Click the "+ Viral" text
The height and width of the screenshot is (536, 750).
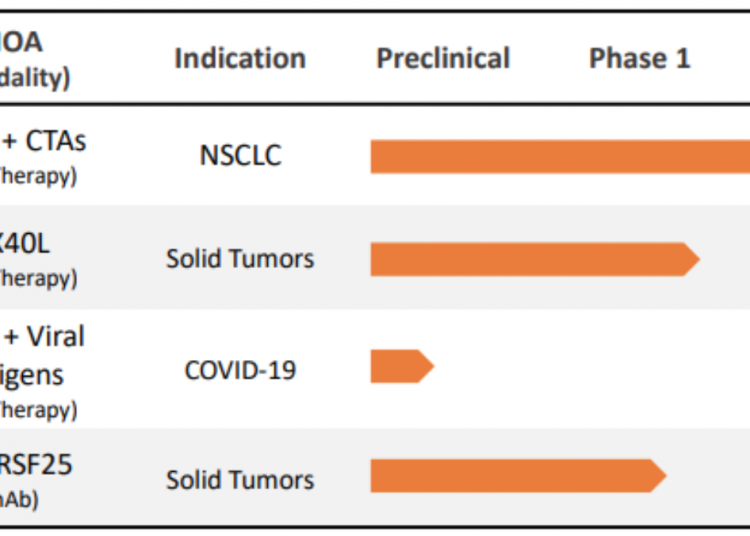point(45,337)
